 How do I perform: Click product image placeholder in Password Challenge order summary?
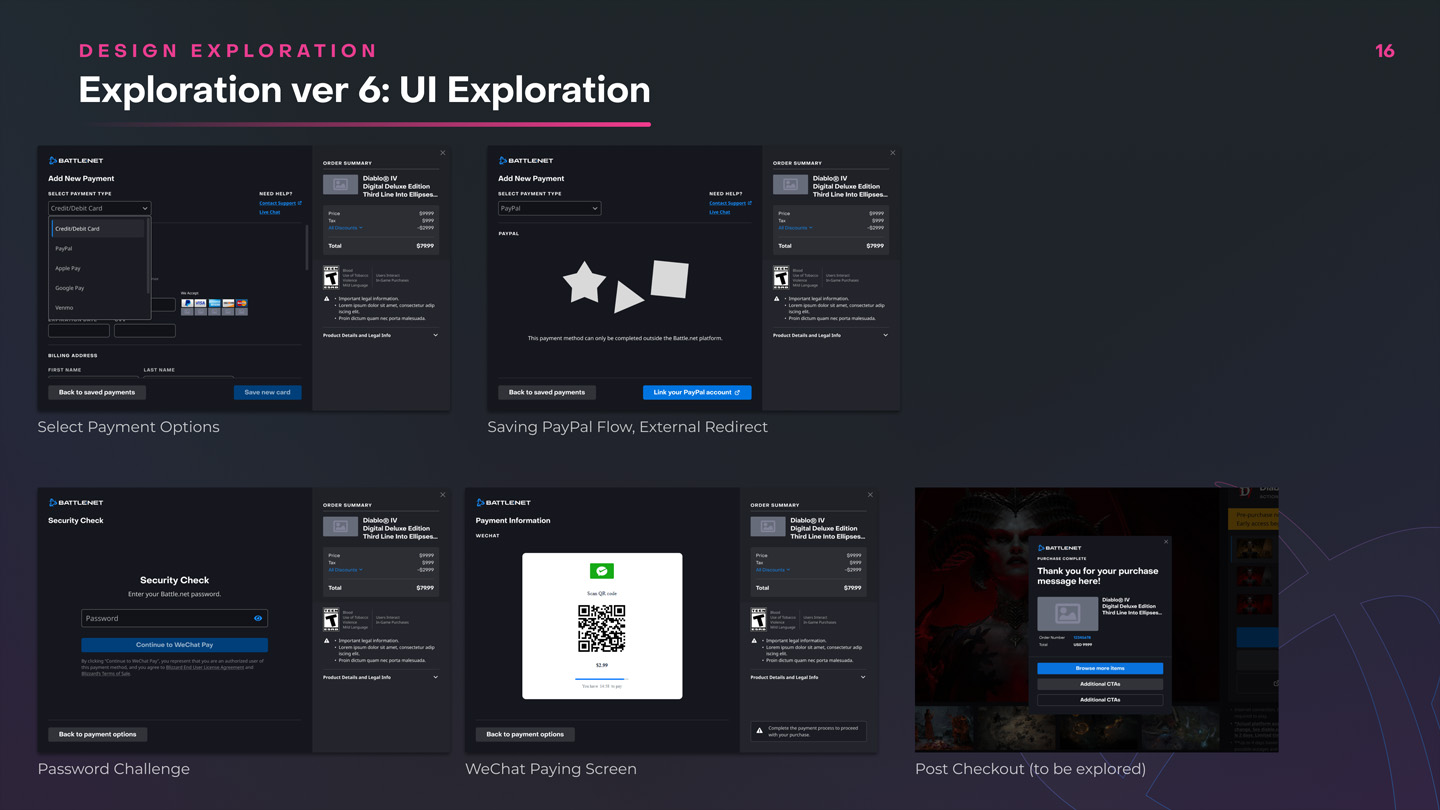point(340,527)
